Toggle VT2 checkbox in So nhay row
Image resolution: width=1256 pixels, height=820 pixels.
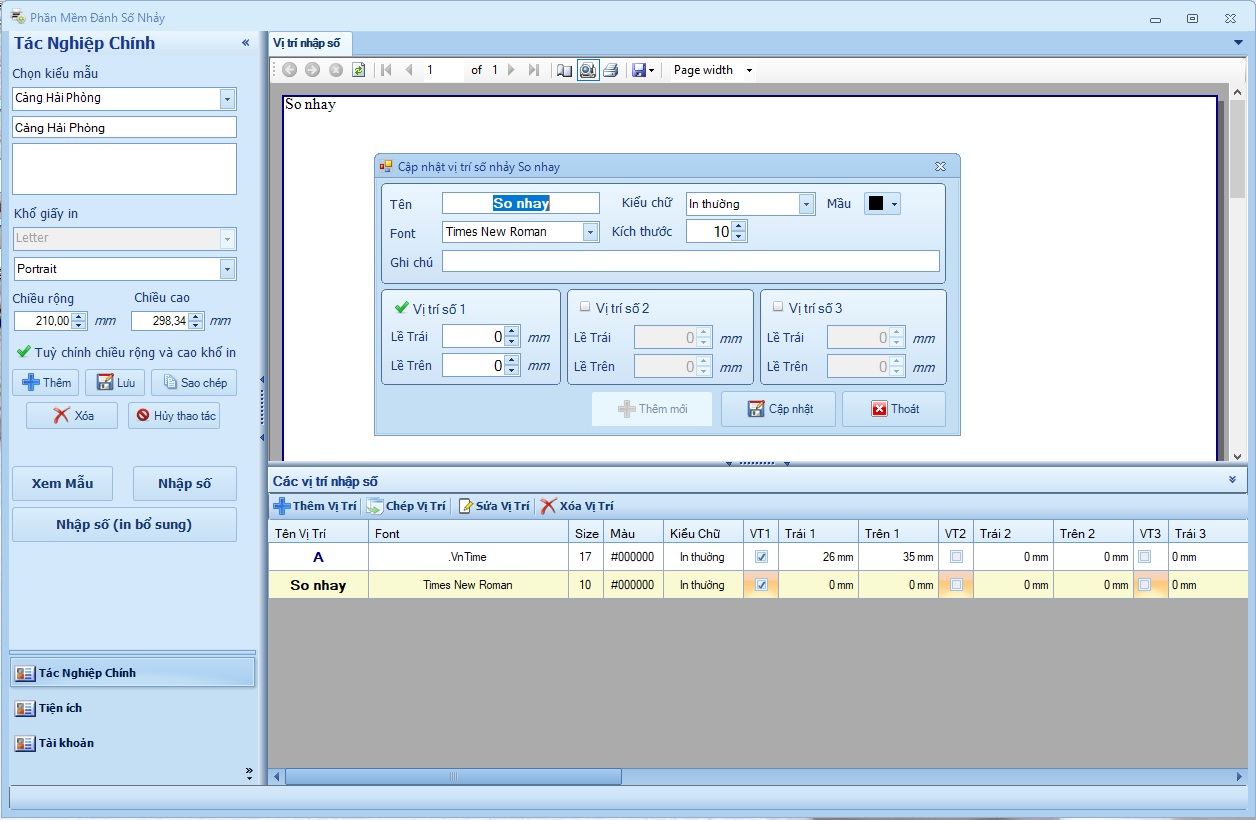click(x=956, y=585)
